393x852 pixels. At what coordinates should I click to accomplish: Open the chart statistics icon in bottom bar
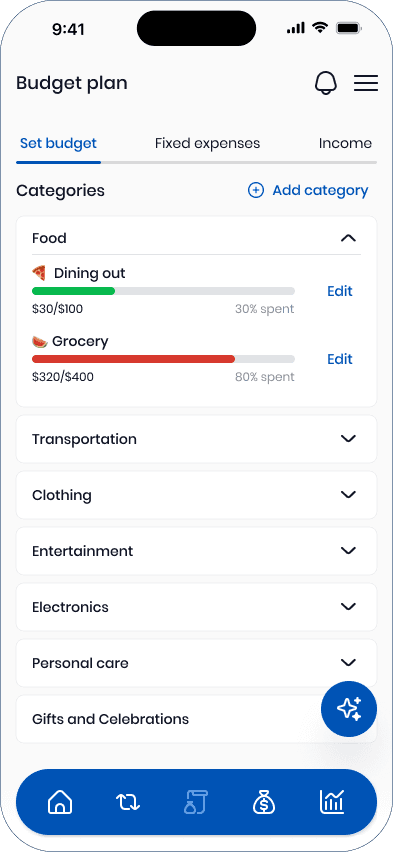332,801
